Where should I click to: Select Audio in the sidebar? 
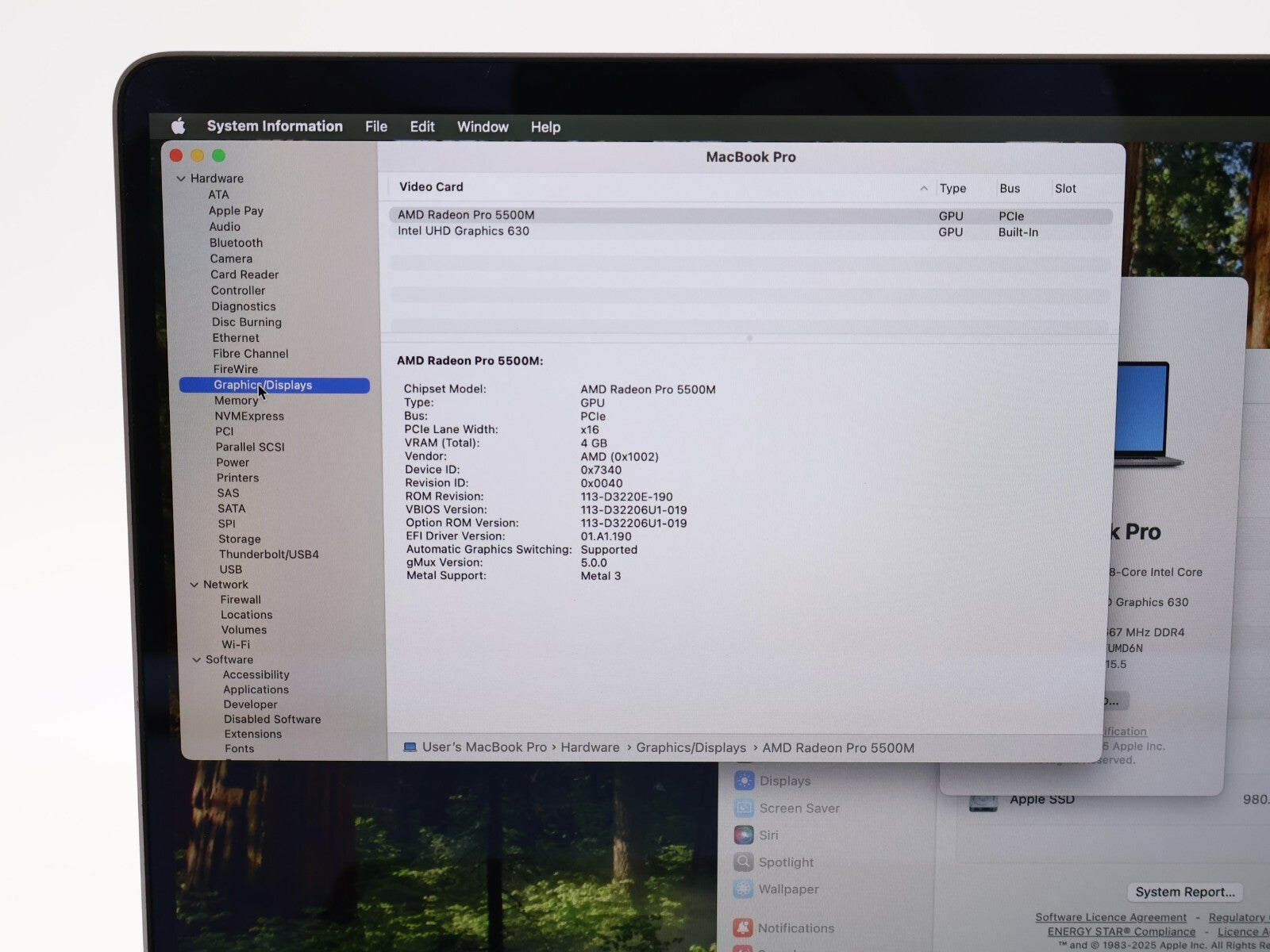tap(225, 227)
